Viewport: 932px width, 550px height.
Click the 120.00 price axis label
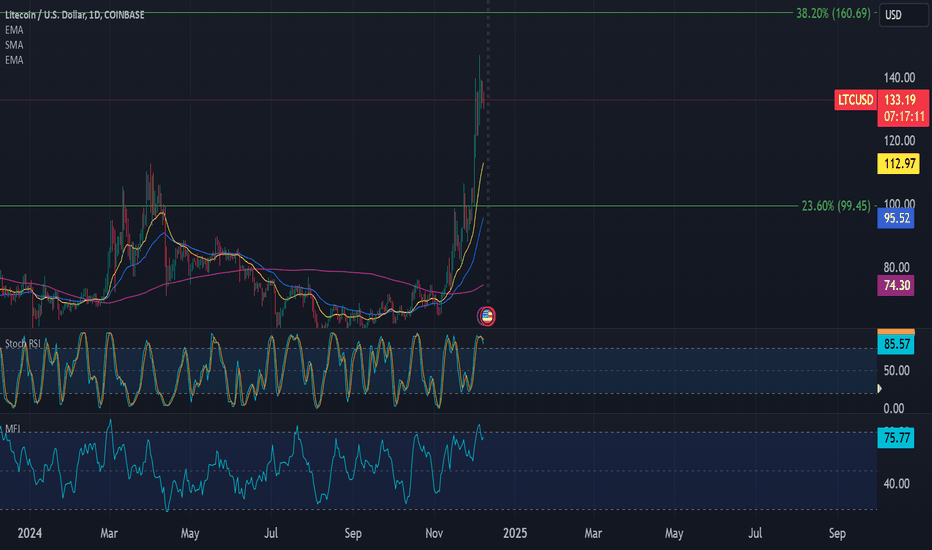[x=899, y=141]
